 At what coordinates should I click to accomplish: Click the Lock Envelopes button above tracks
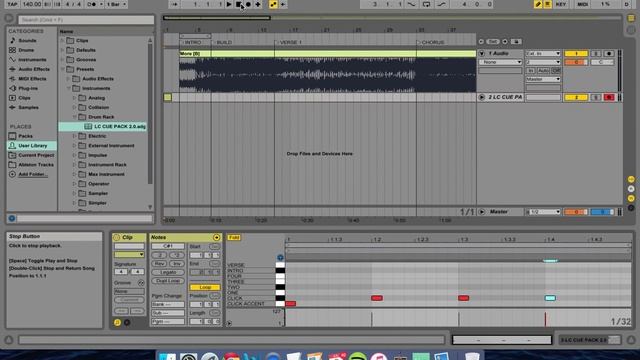click(x=516, y=42)
